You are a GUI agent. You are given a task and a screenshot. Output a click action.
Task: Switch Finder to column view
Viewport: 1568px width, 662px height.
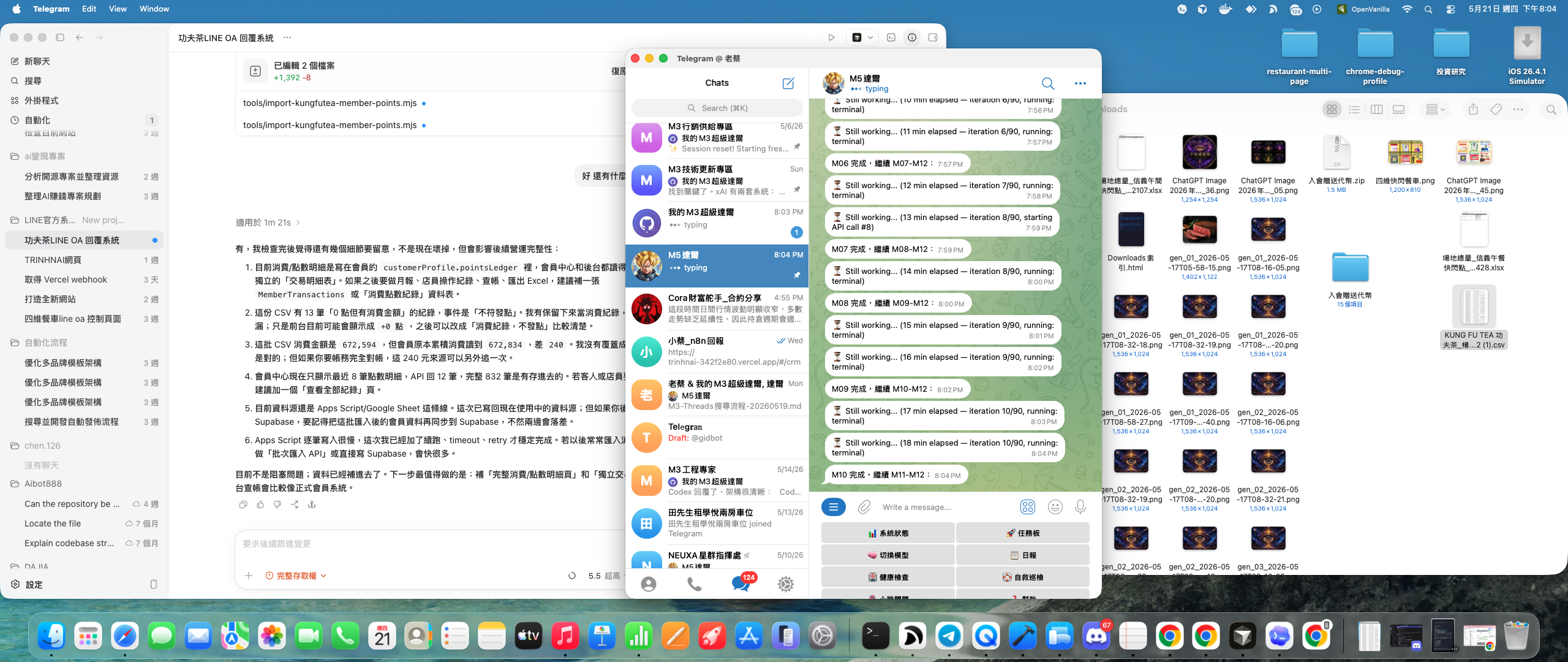pos(1376,109)
